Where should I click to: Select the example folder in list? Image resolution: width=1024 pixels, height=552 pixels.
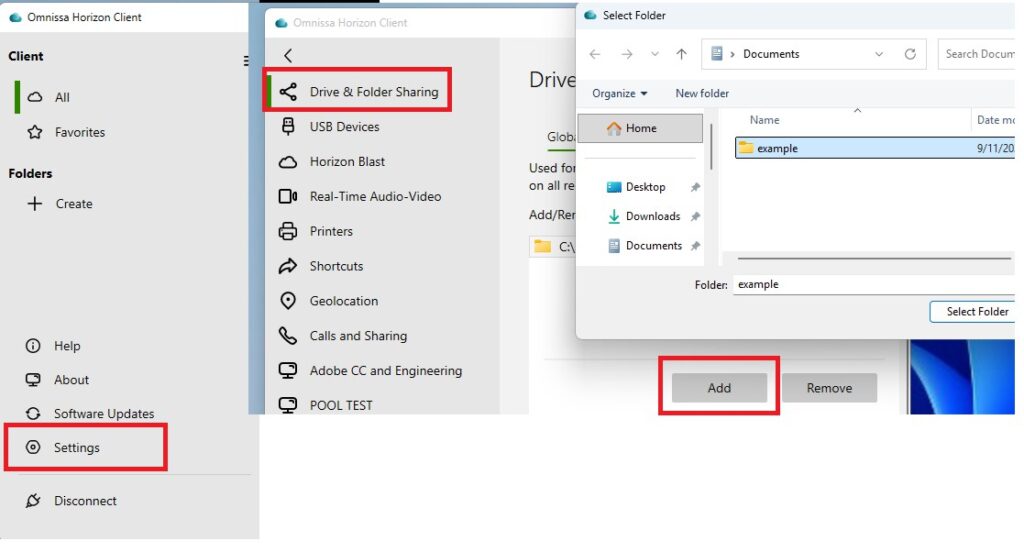point(777,149)
